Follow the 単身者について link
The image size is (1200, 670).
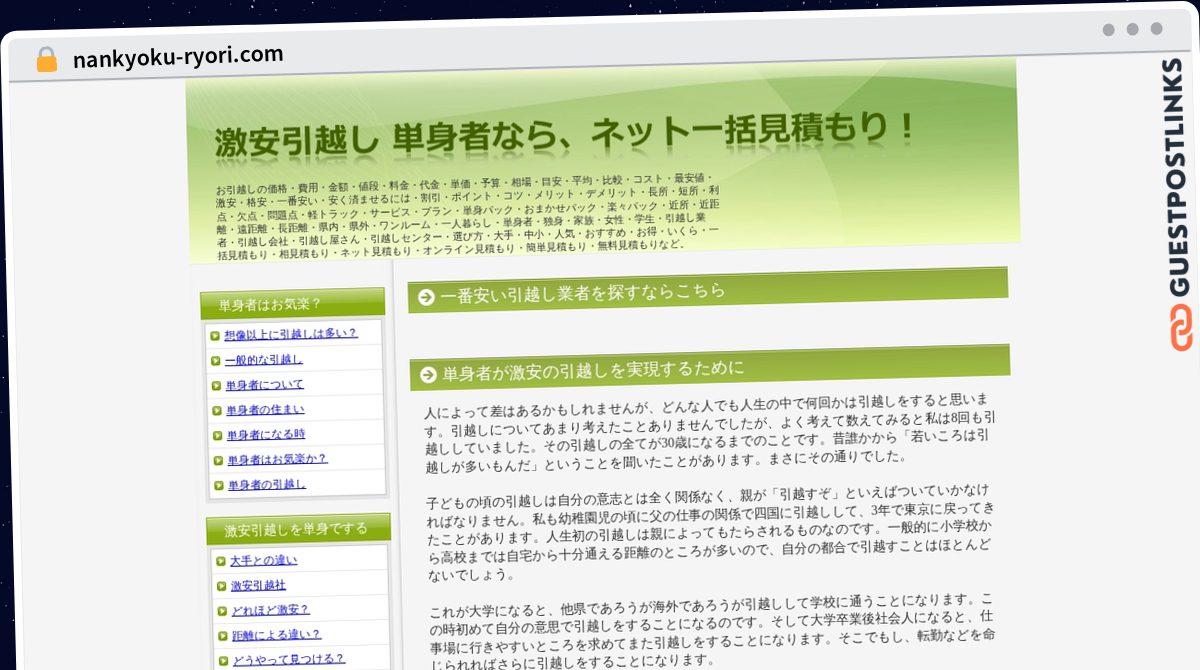[x=265, y=384]
